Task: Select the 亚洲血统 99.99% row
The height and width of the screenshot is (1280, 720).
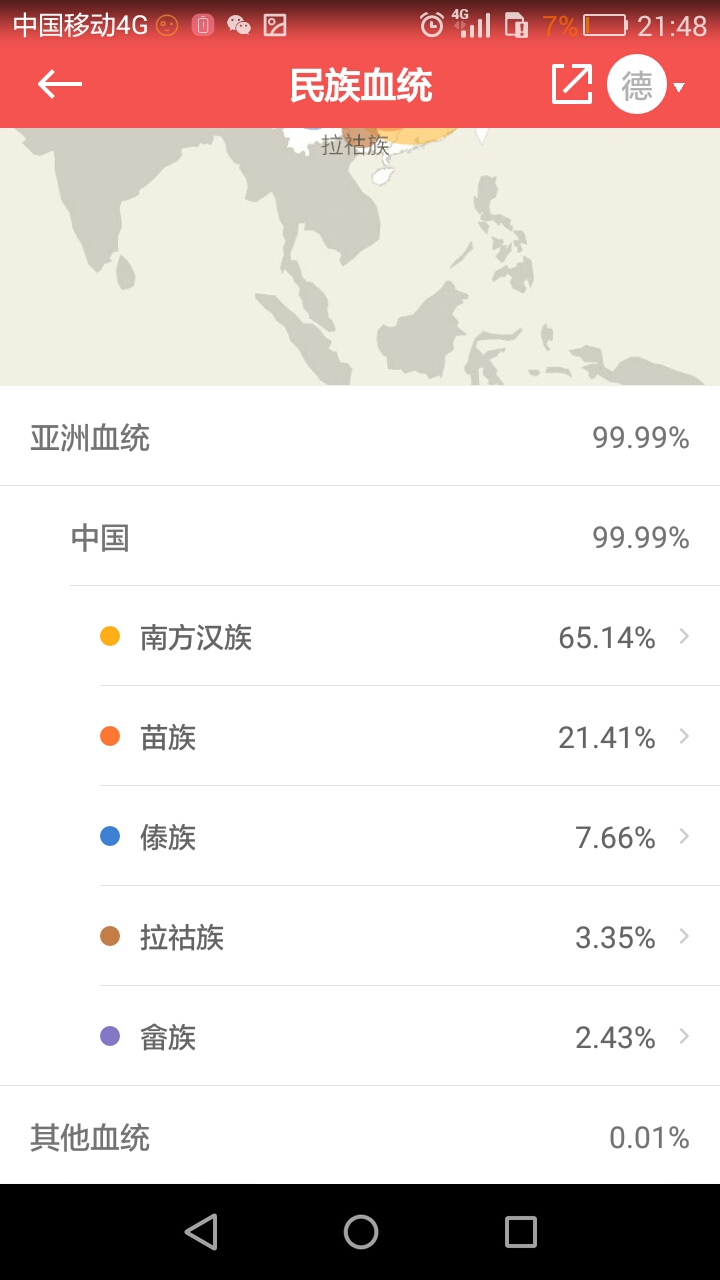Action: 360,438
